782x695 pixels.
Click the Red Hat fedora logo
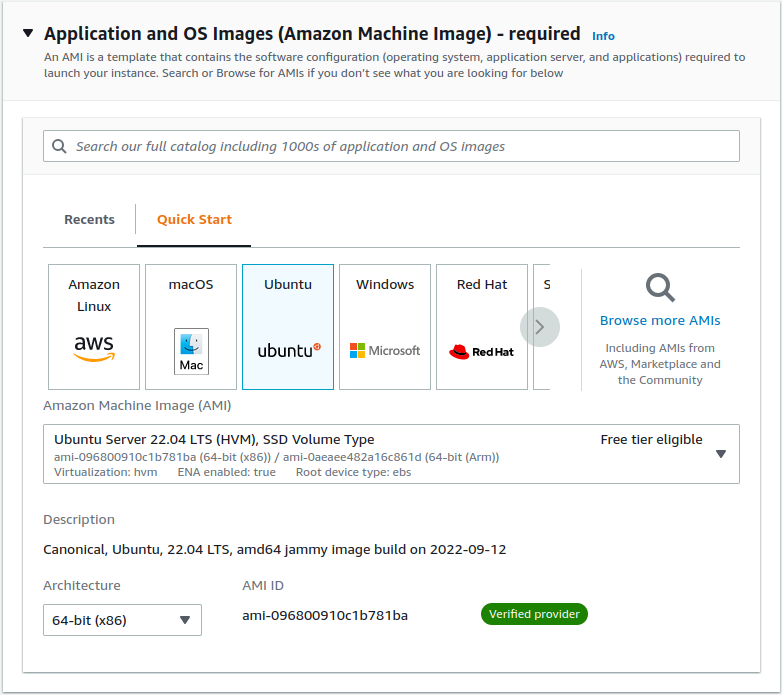[481, 351]
